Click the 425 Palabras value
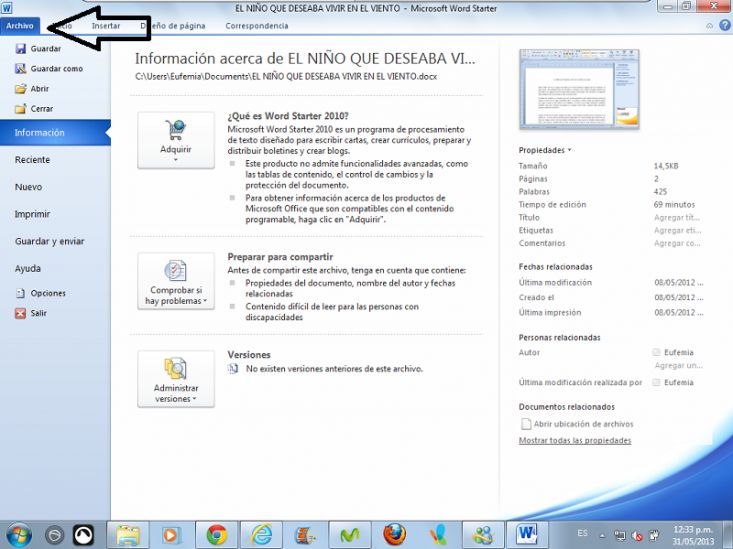This screenshot has width=733, height=549. (x=660, y=192)
